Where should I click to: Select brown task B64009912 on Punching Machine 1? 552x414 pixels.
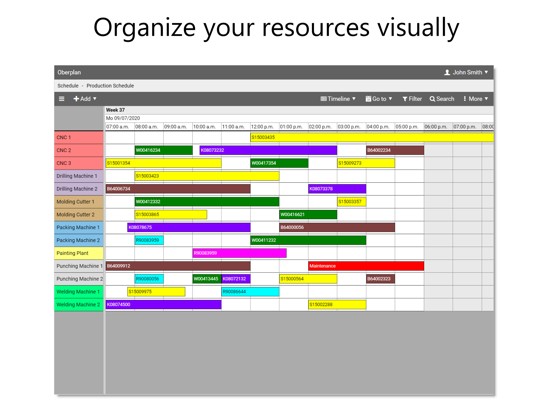[x=178, y=266]
